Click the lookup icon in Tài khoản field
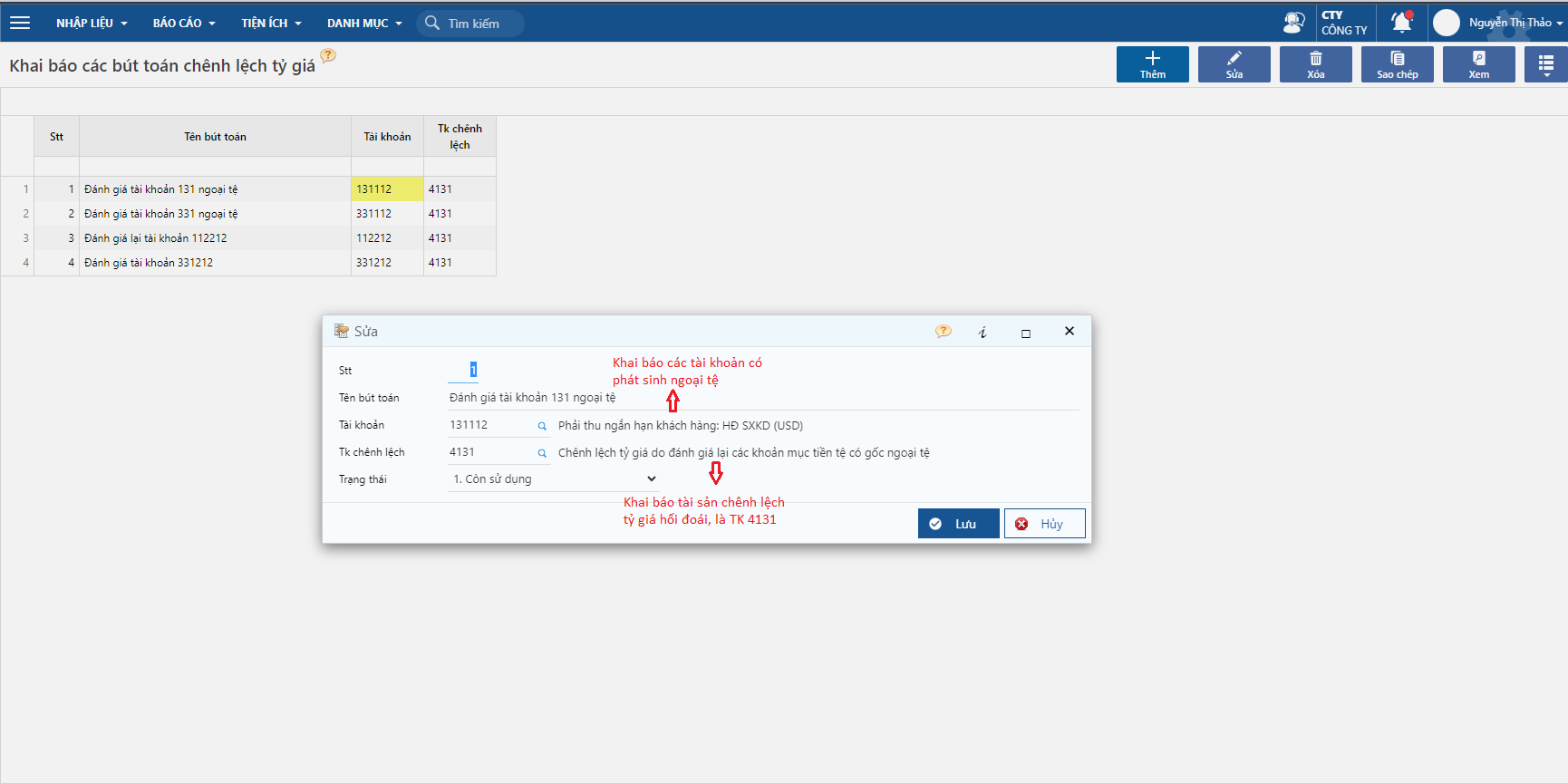1568x783 pixels. coord(542,426)
